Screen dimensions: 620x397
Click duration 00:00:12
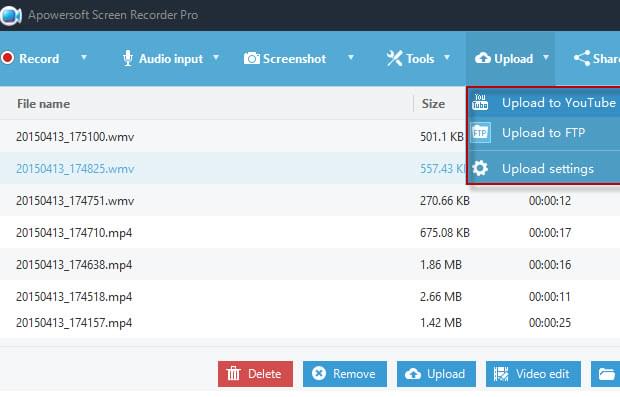click(550, 201)
